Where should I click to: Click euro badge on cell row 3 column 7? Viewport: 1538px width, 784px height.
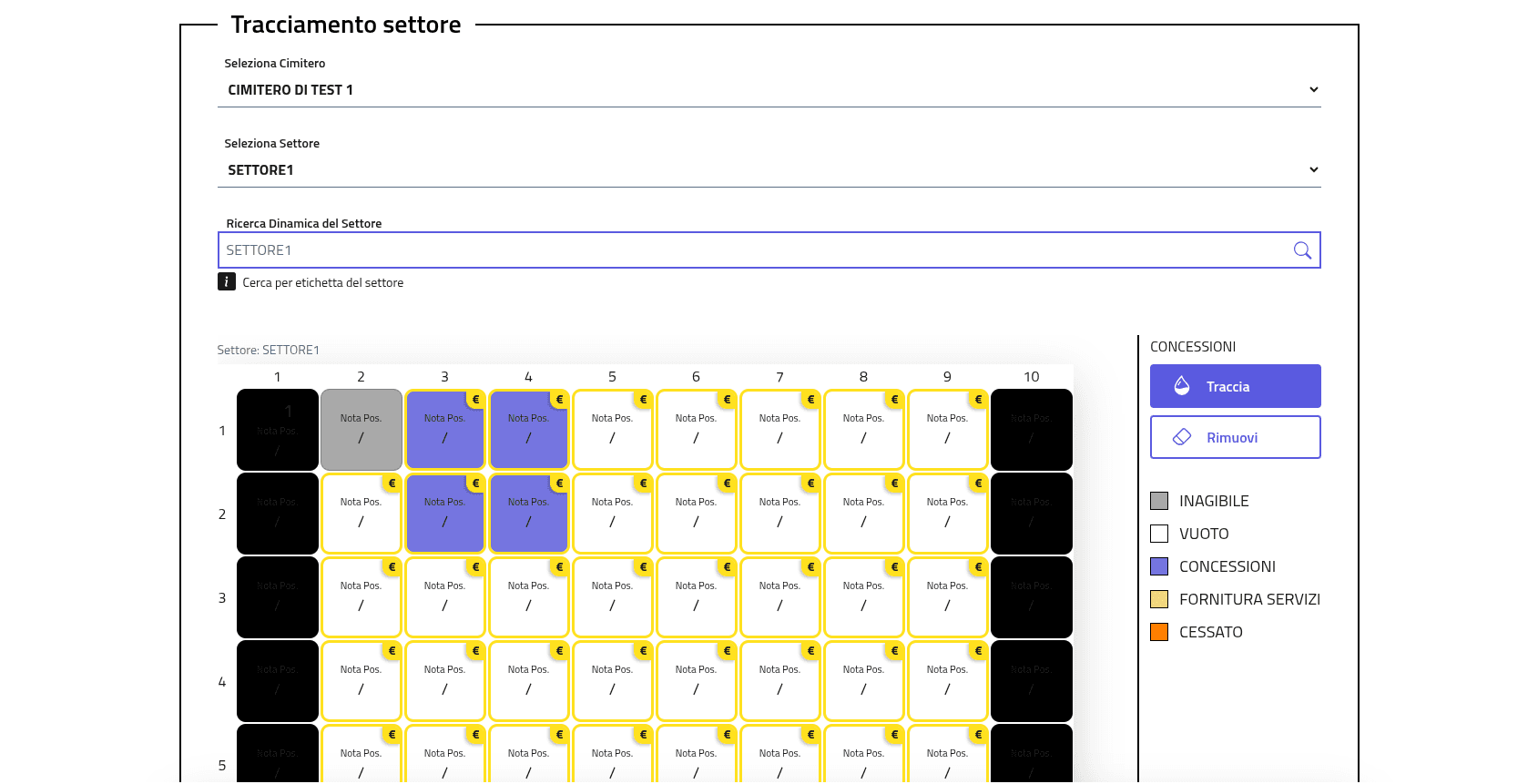point(810,566)
